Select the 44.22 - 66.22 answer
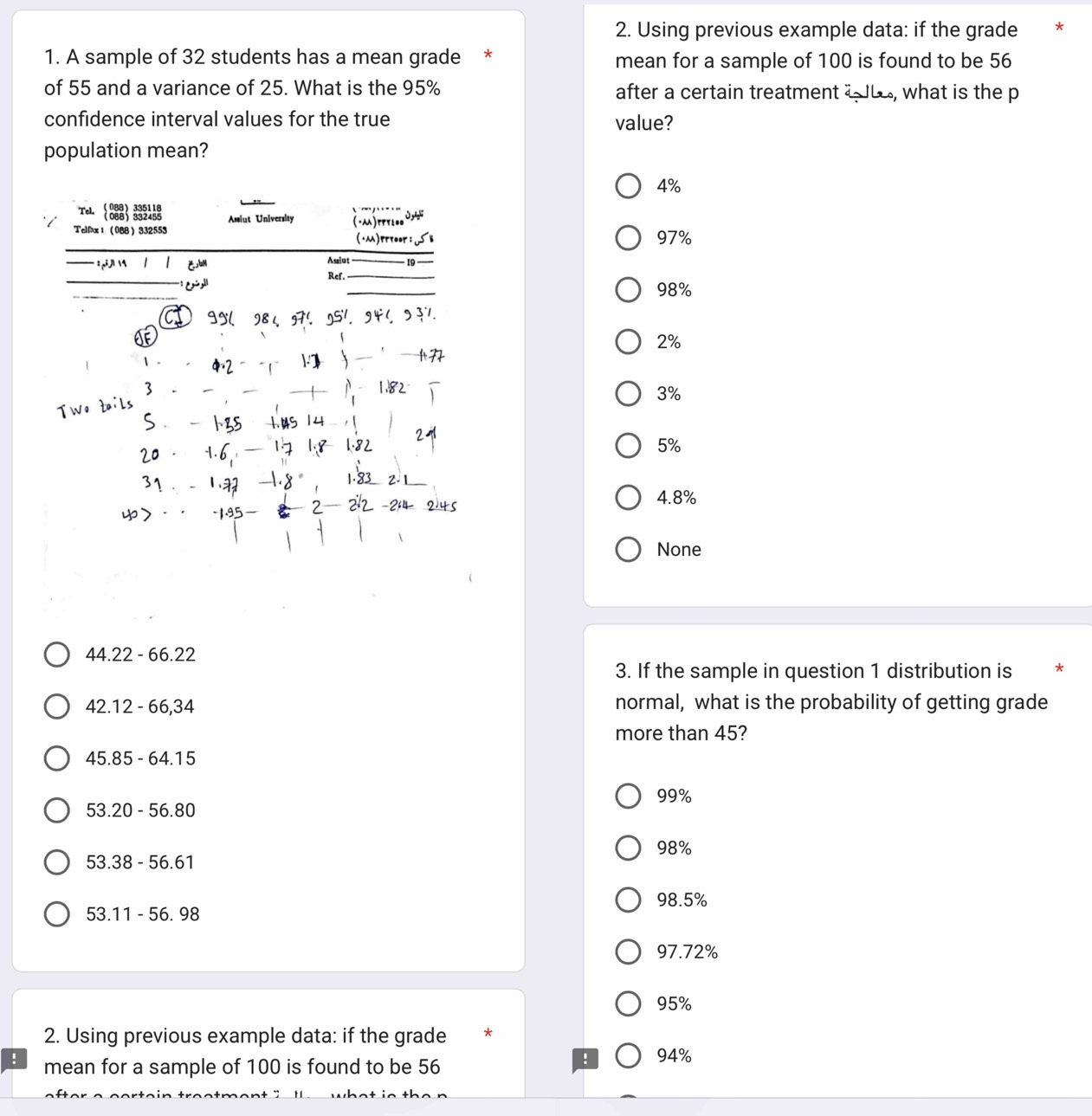1092x1116 pixels. 57,655
